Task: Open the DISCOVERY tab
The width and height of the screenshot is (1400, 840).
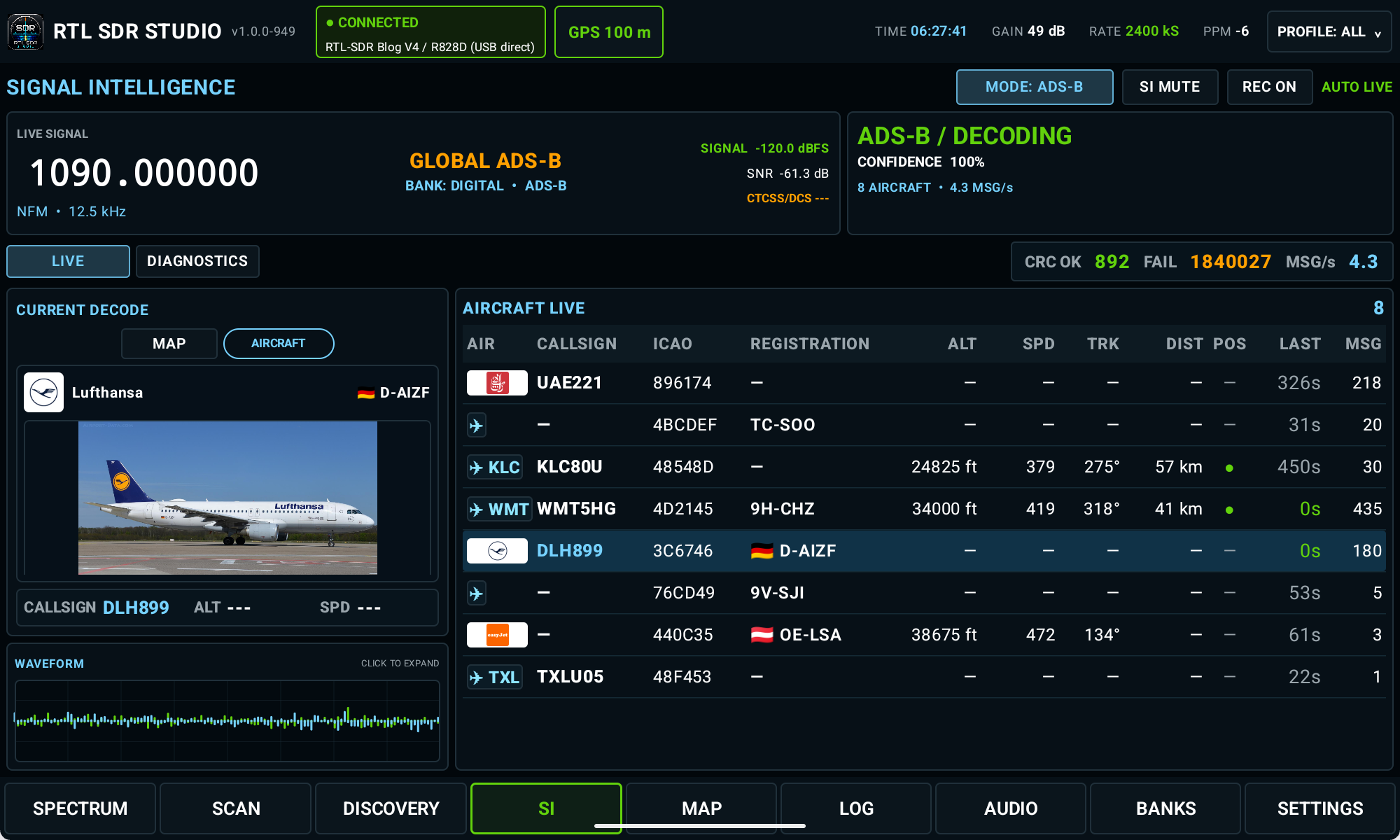Action: coord(391,808)
